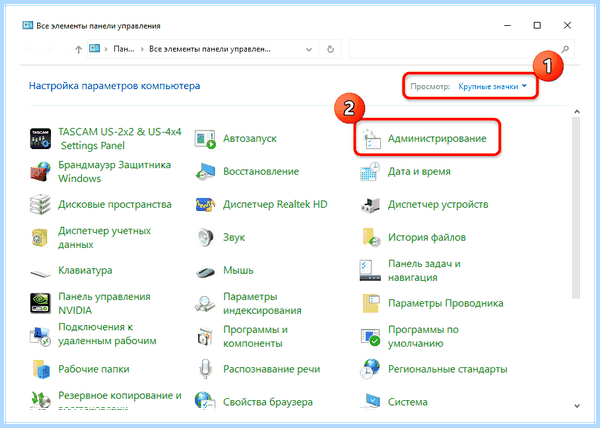Click the Автозапуск link text
The width and height of the screenshot is (600, 428).
[x=250, y=138]
